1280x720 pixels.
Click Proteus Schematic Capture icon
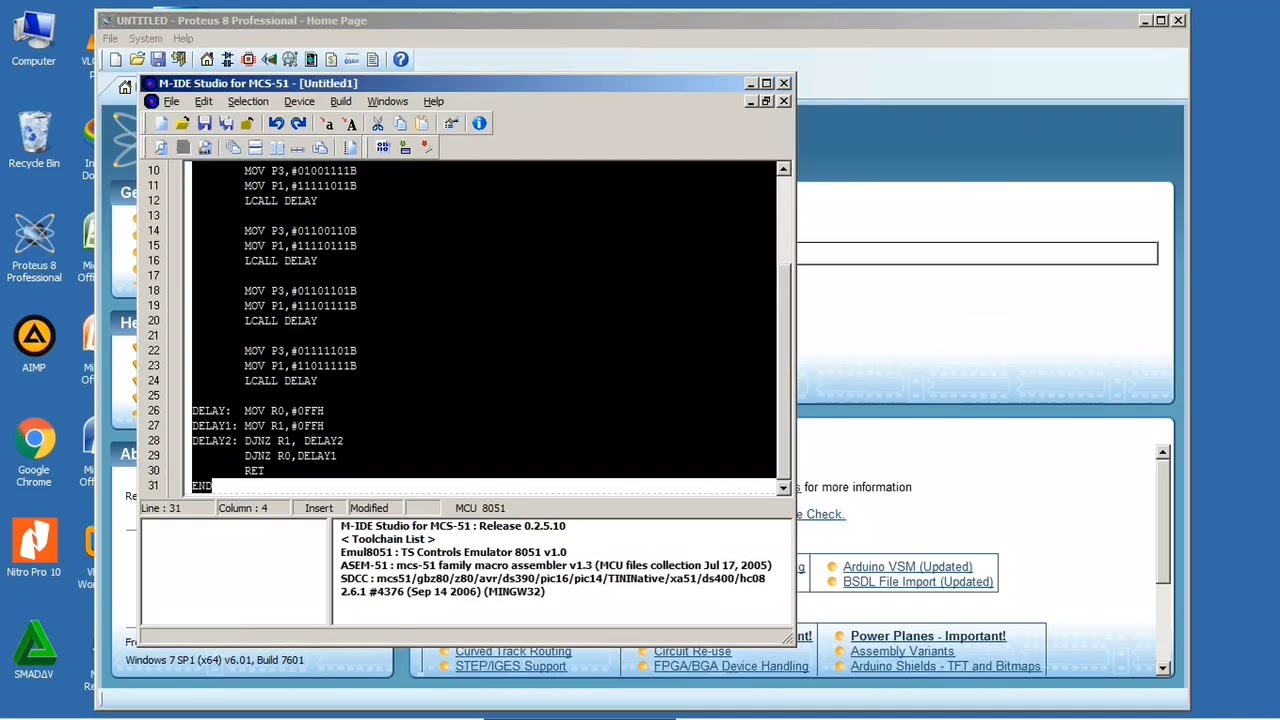point(227,60)
